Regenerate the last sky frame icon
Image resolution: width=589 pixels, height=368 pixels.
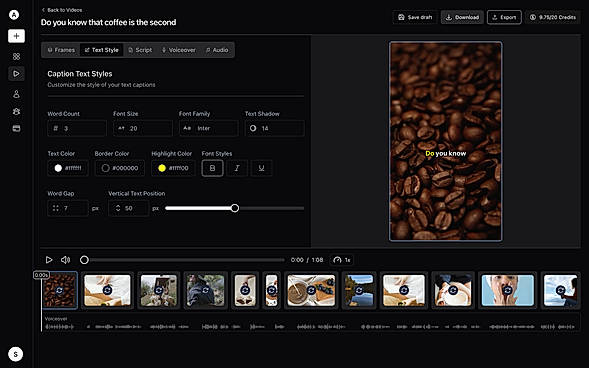point(560,291)
